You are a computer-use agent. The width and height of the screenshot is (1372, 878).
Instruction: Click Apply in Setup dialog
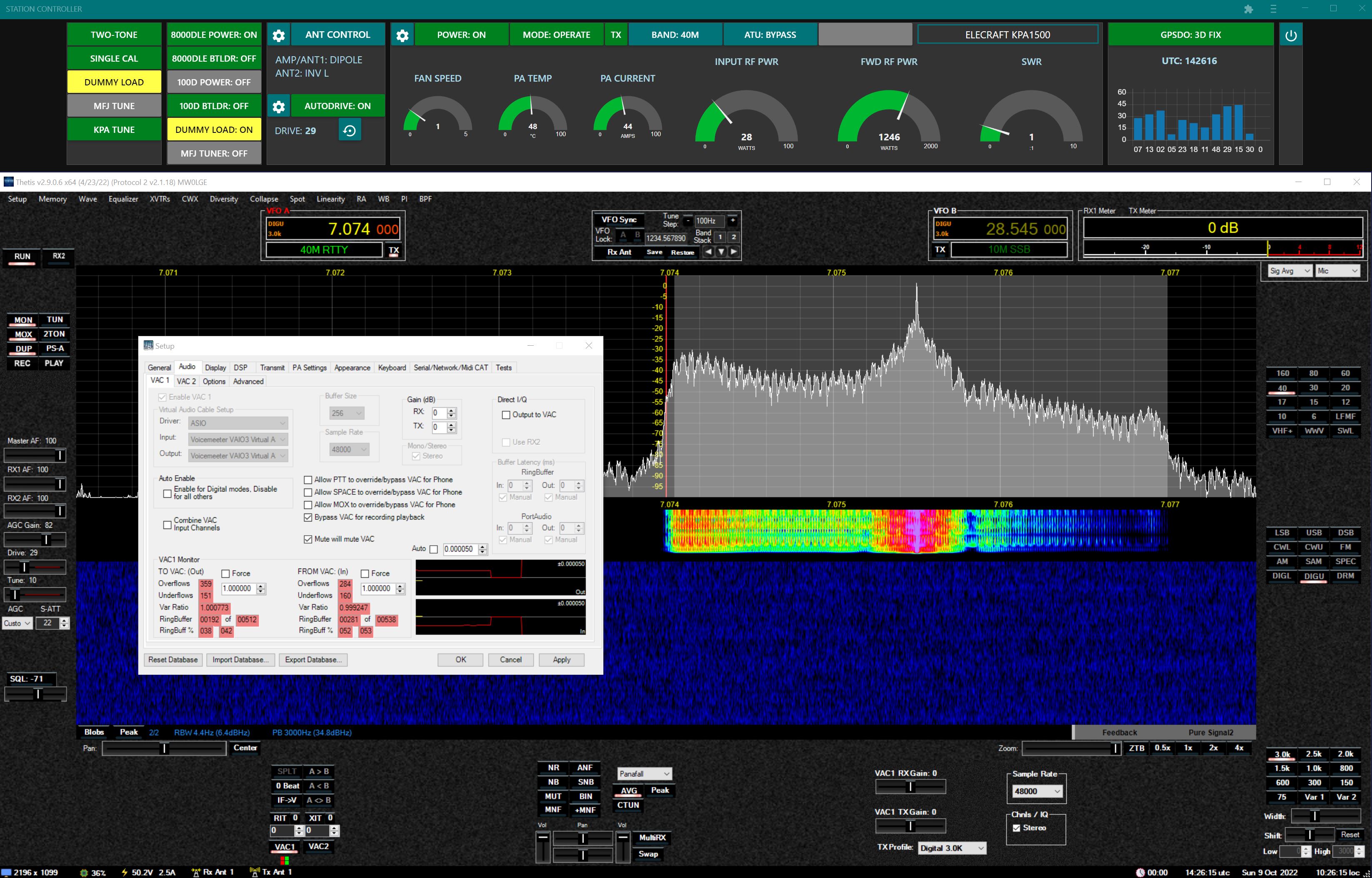(x=562, y=660)
